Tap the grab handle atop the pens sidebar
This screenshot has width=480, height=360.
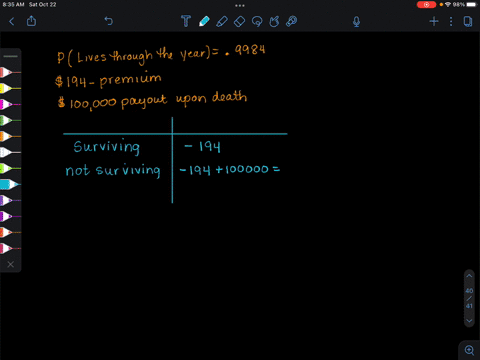(x=11, y=56)
